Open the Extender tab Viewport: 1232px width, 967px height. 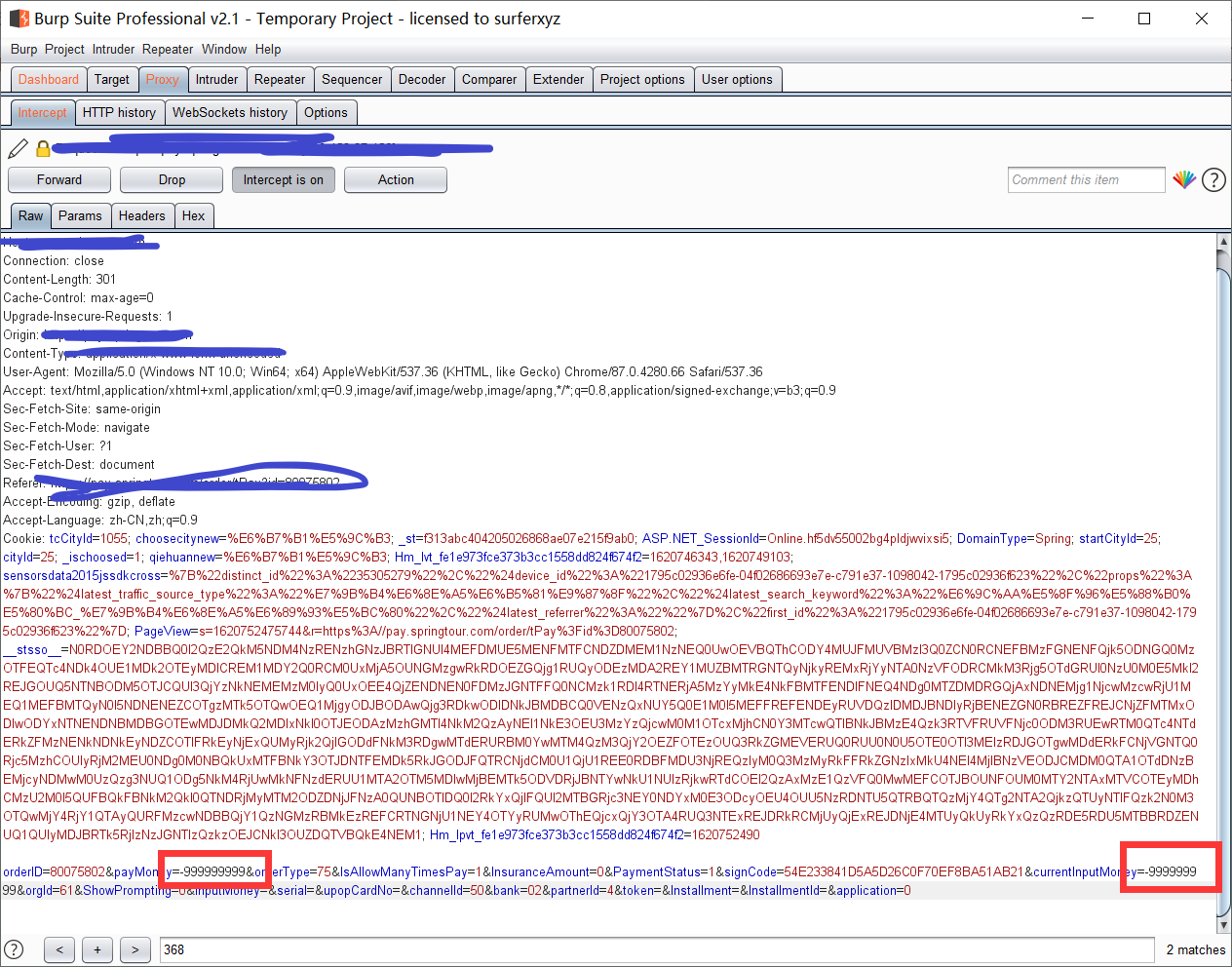[x=558, y=80]
